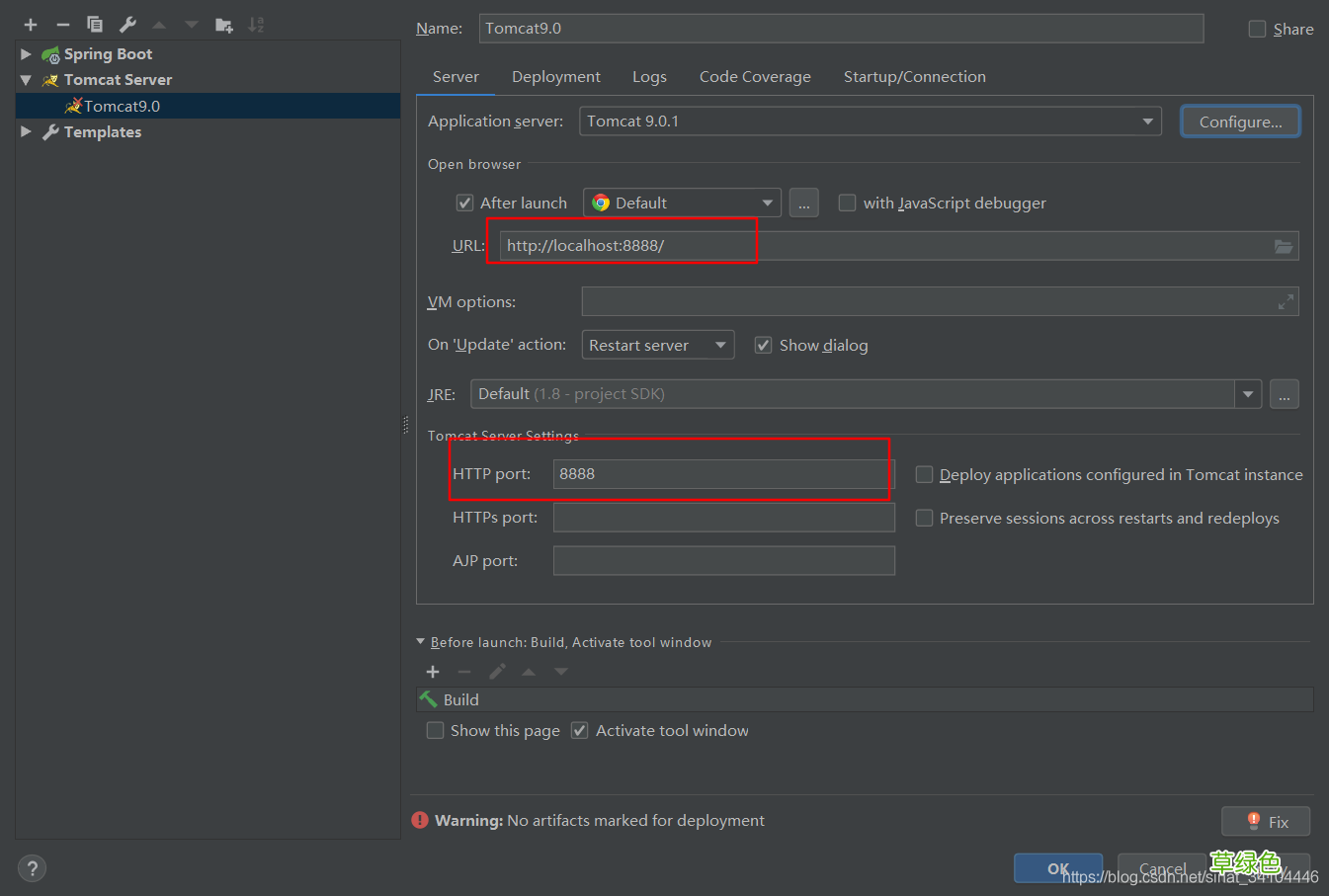Toggle the Show dialog checkbox
This screenshot has height=896, width=1329.
coord(763,346)
